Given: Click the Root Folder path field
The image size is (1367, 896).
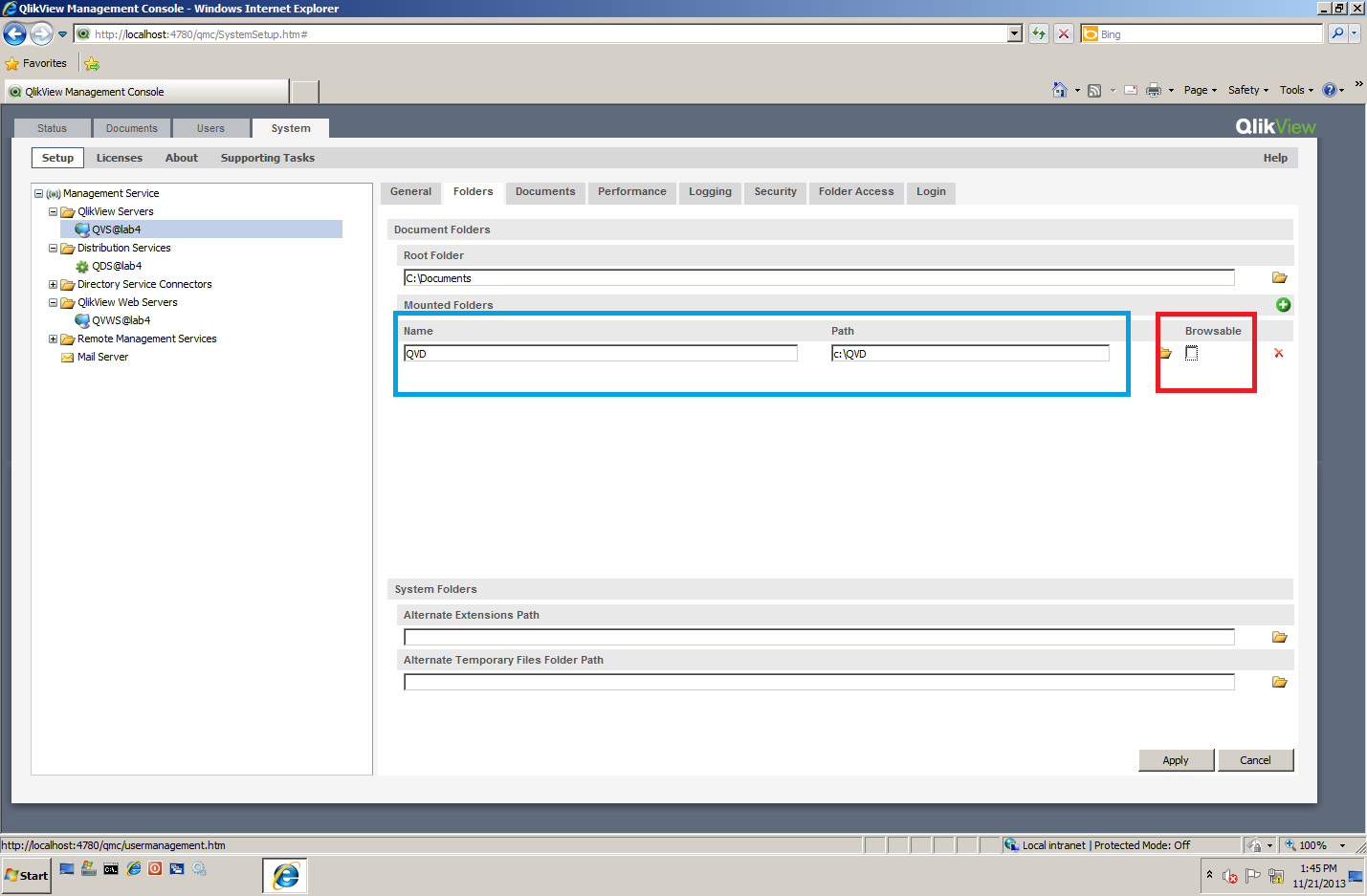Looking at the screenshot, I should tap(819, 278).
